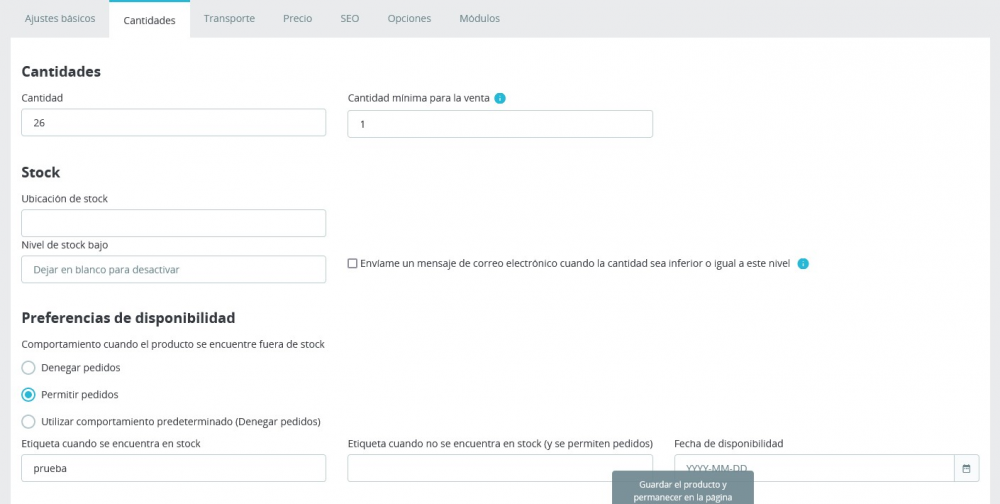Show info icon next to email alert option

pos(803,263)
